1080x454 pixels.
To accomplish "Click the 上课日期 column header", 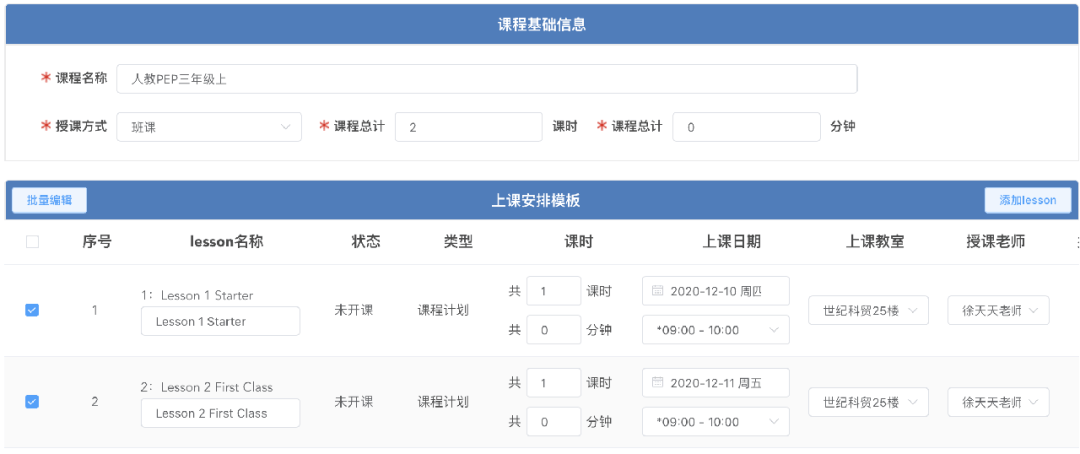I will 731,242.
